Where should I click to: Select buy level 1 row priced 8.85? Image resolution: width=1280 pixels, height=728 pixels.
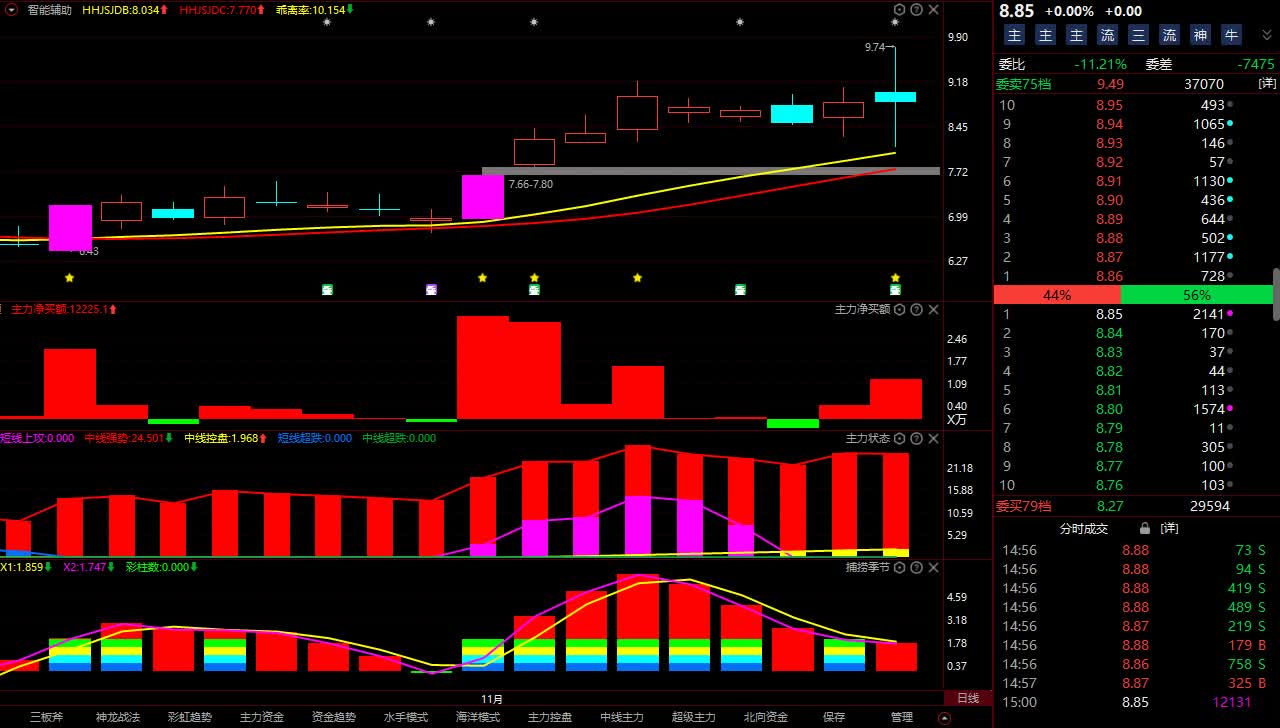(x=1132, y=314)
